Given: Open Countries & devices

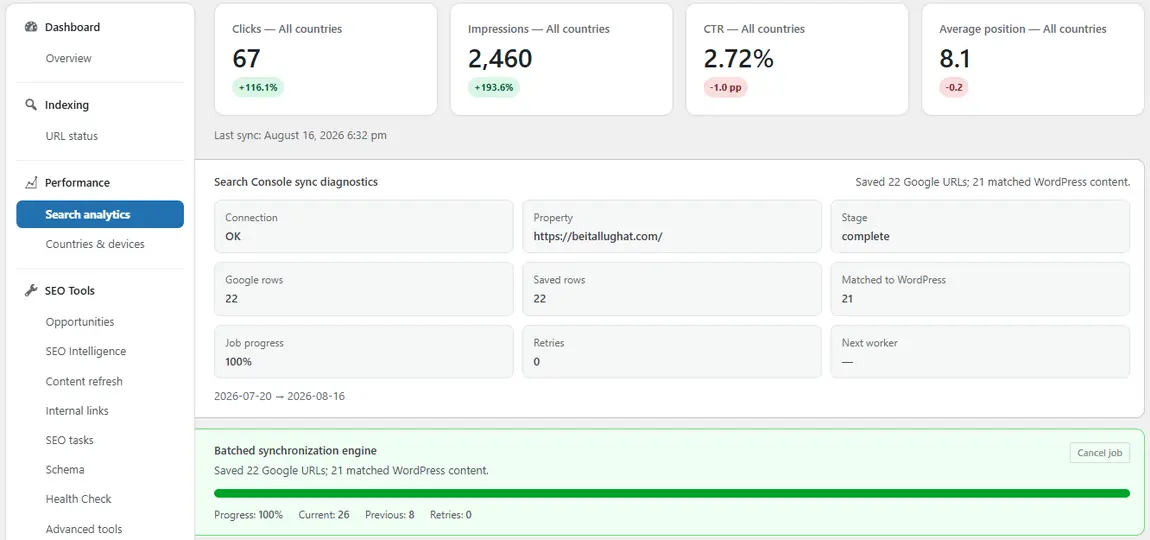Looking at the screenshot, I should [95, 244].
